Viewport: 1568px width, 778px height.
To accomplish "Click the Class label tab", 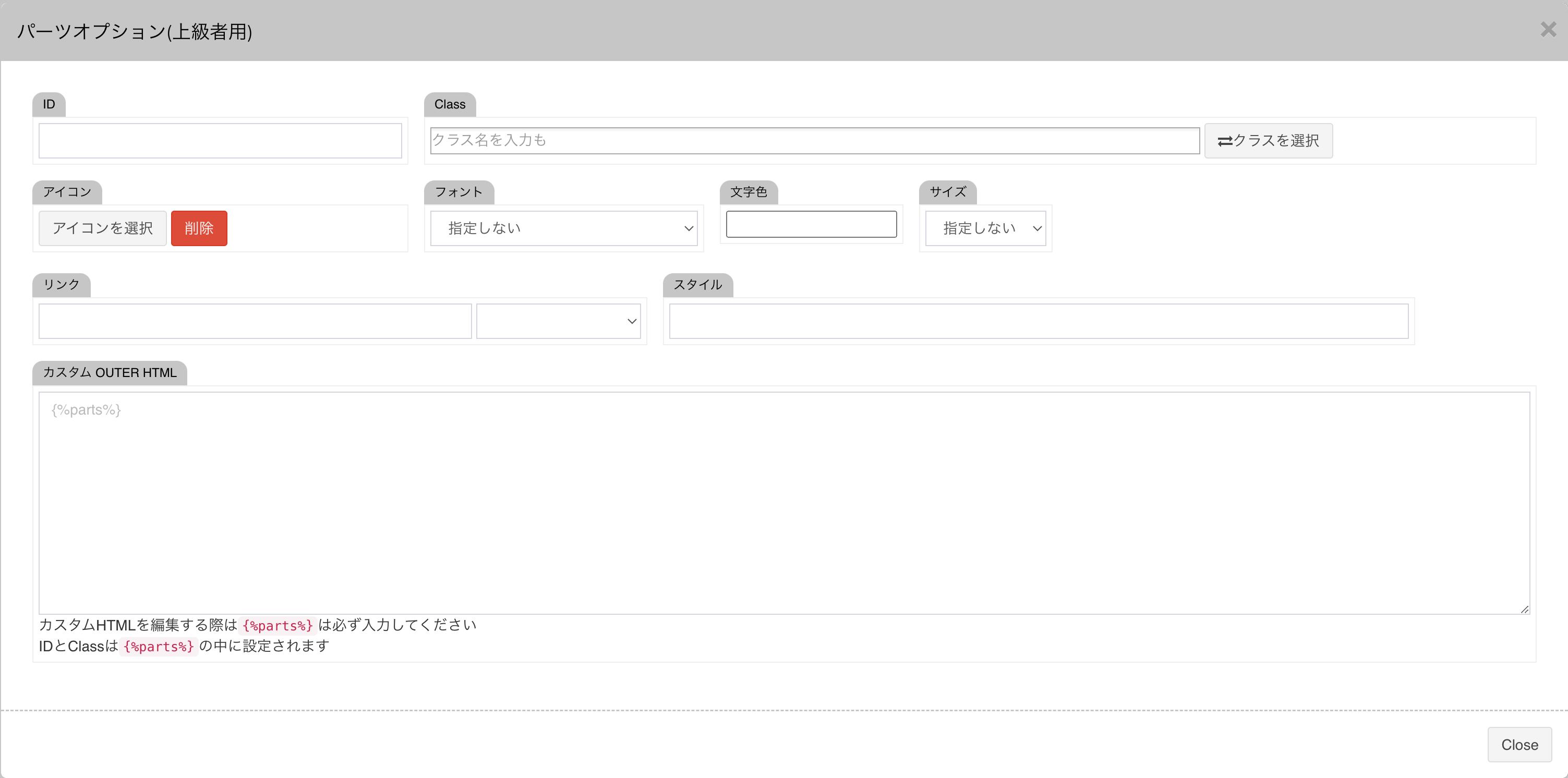I will coord(450,104).
